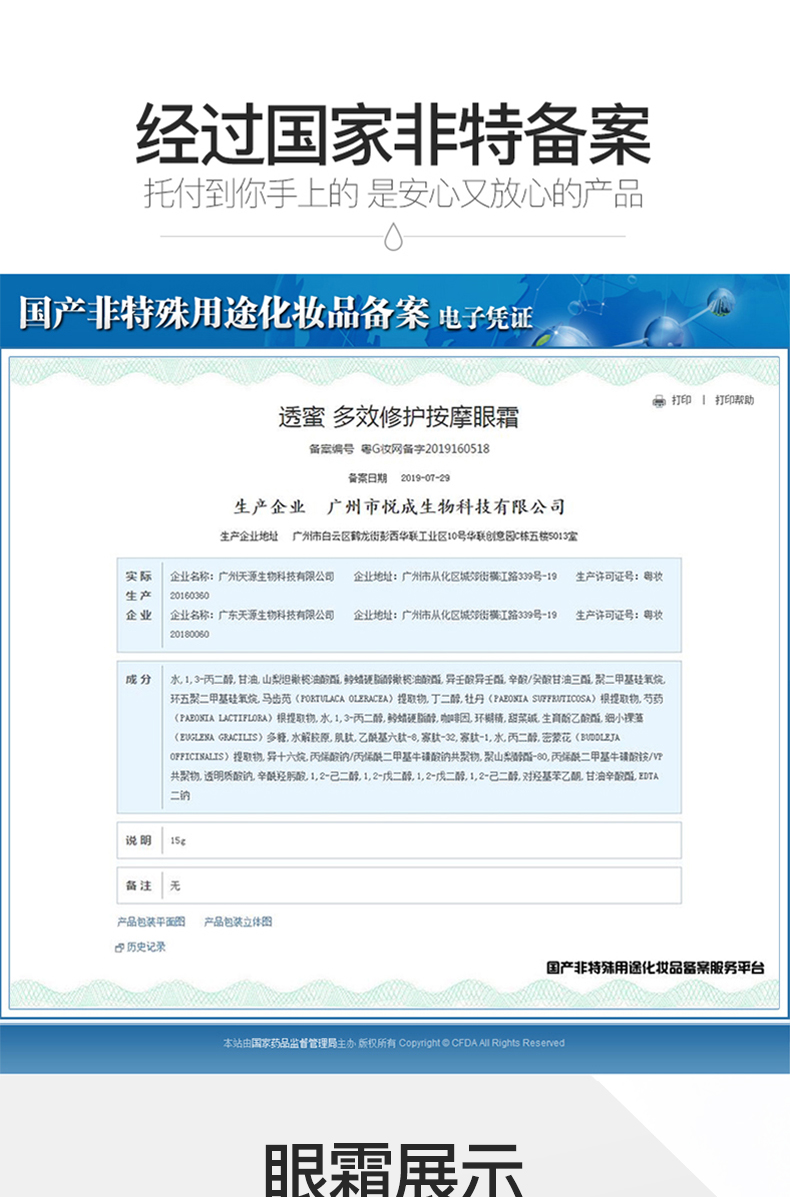Click the 打印 print link

[x=682, y=400]
